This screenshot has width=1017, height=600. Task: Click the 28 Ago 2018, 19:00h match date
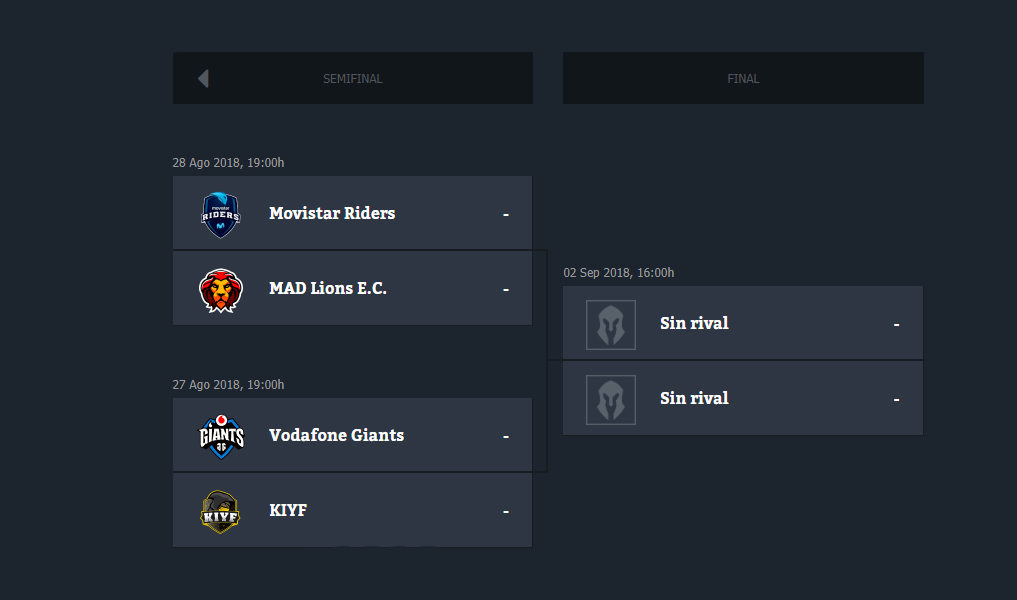tap(229, 163)
